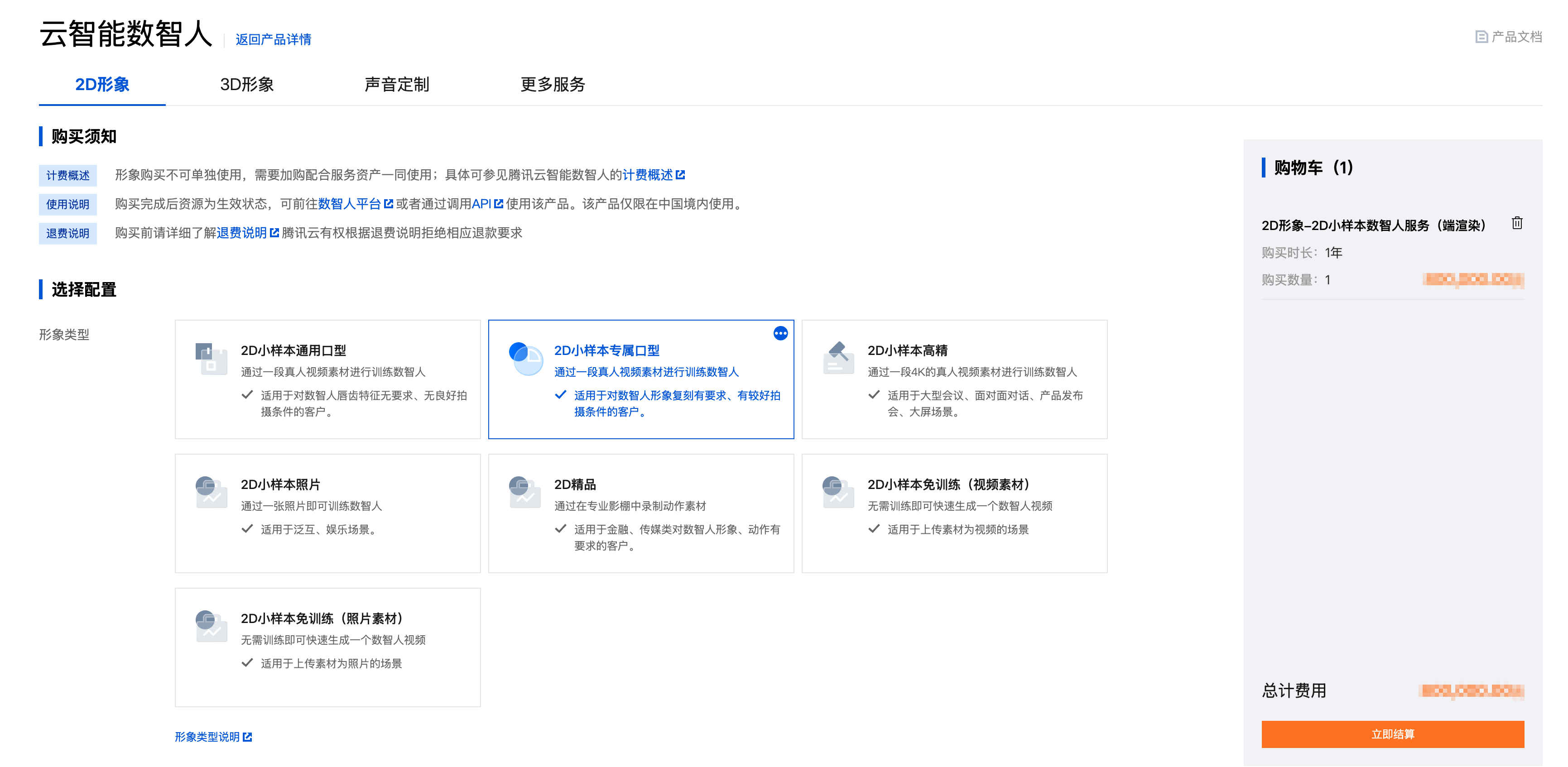Click checkmark beside 适用于上传素材为视频的场景
This screenshot has height=767, width=1568.
click(x=874, y=529)
